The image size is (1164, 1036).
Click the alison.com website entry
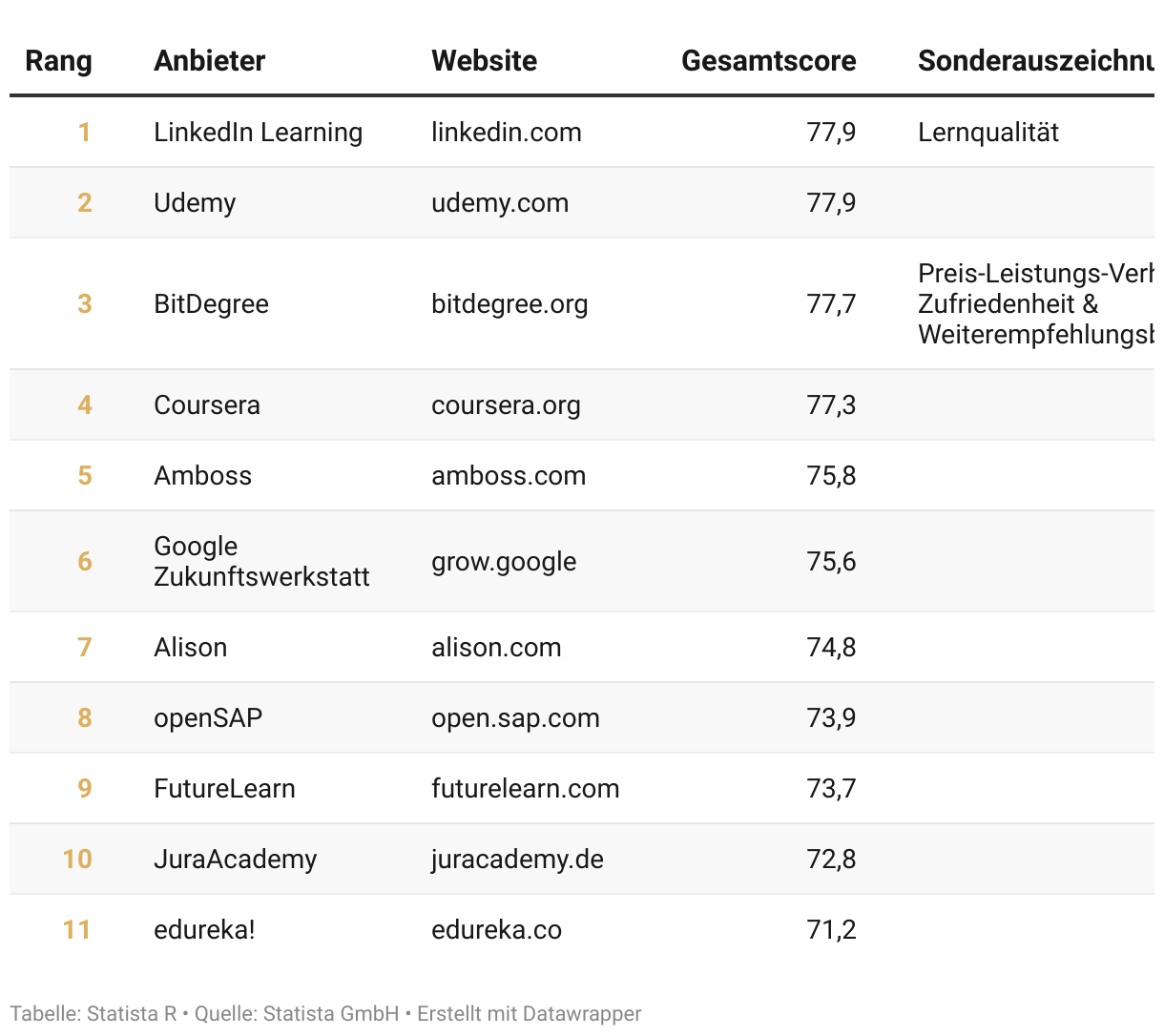(495, 648)
